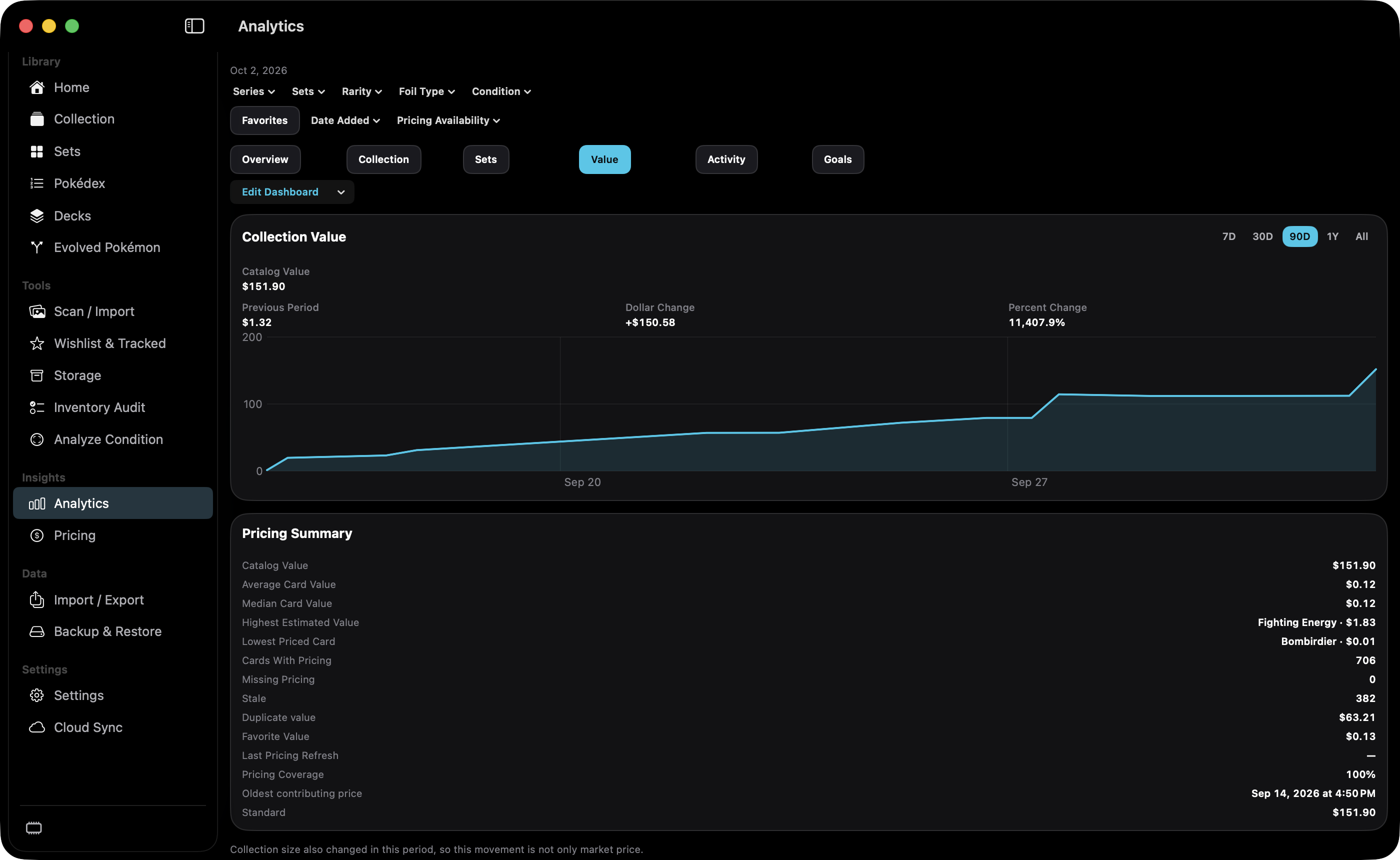Select the All time range

point(1362,236)
